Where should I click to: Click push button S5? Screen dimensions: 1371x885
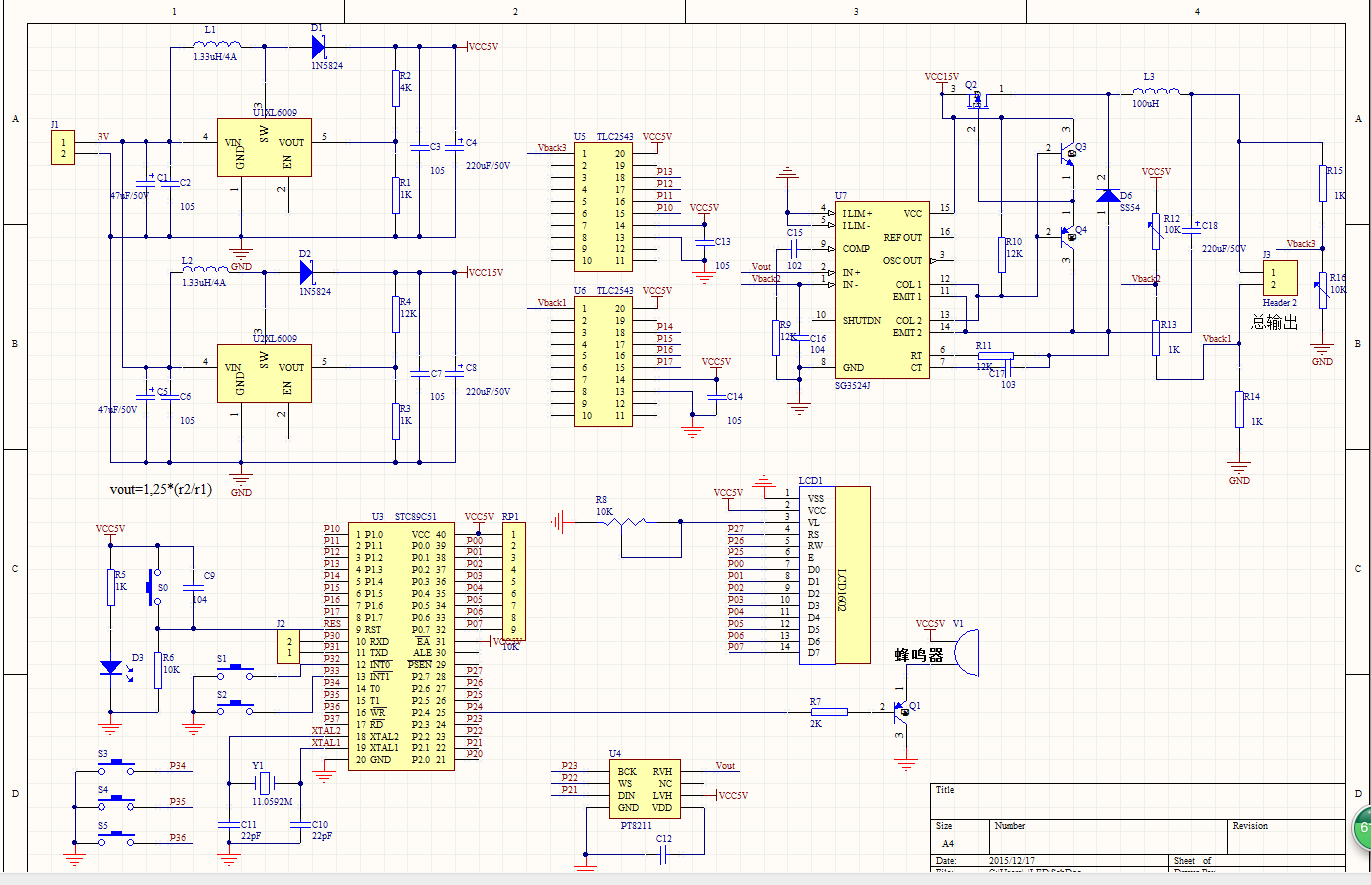pyautogui.click(x=117, y=835)
